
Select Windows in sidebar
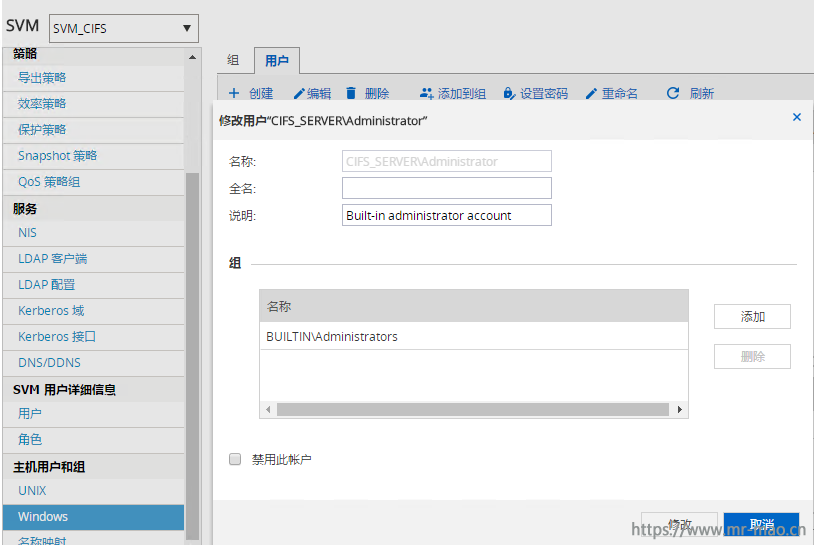click(x=93, y=516)
